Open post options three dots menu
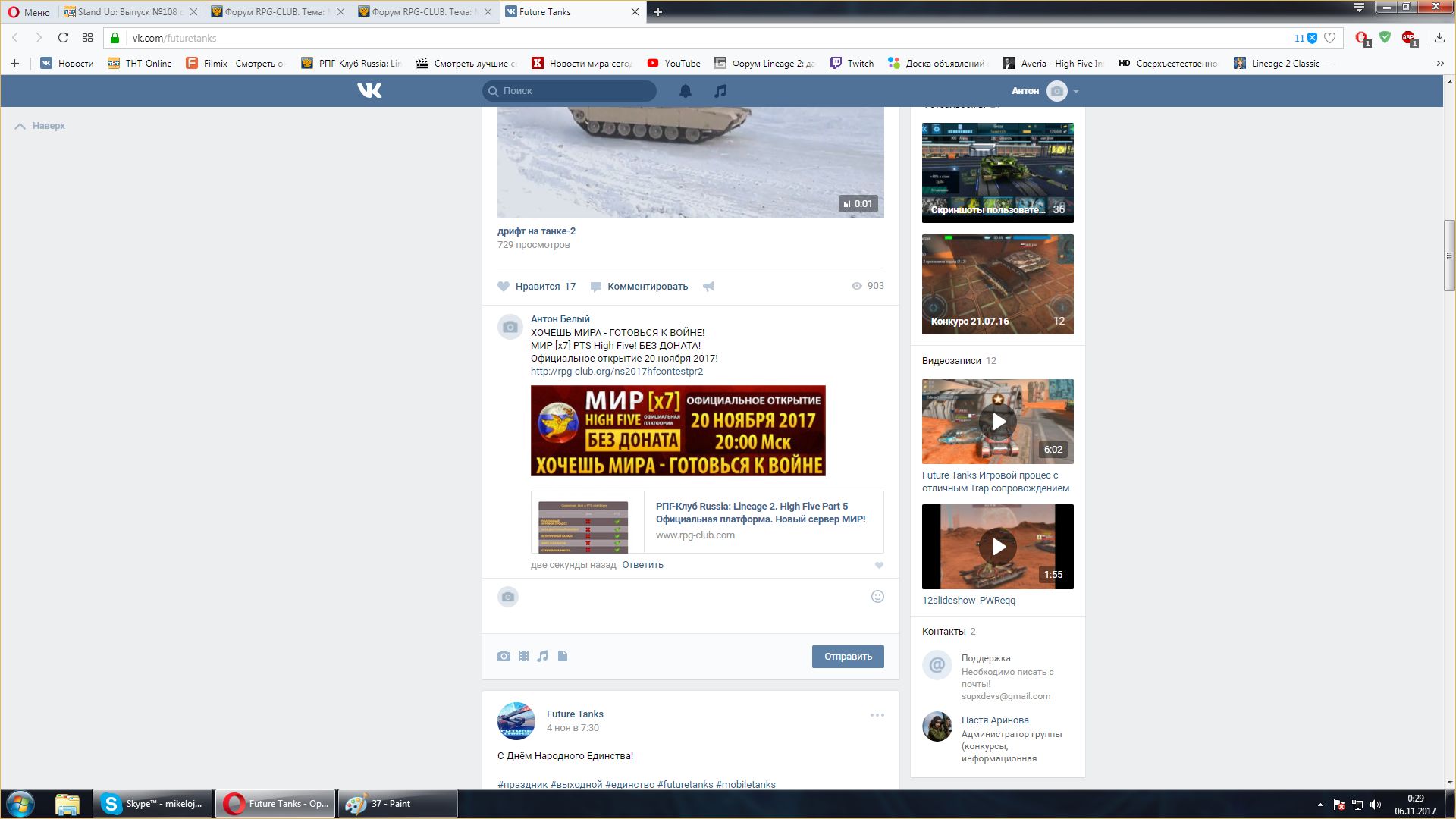 pos(877,715)
